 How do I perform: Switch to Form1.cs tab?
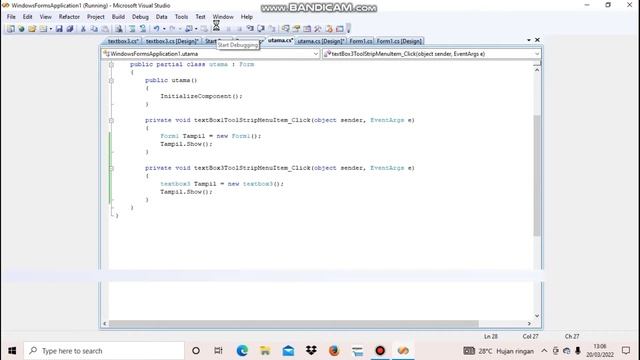click(x=360, y=41)
